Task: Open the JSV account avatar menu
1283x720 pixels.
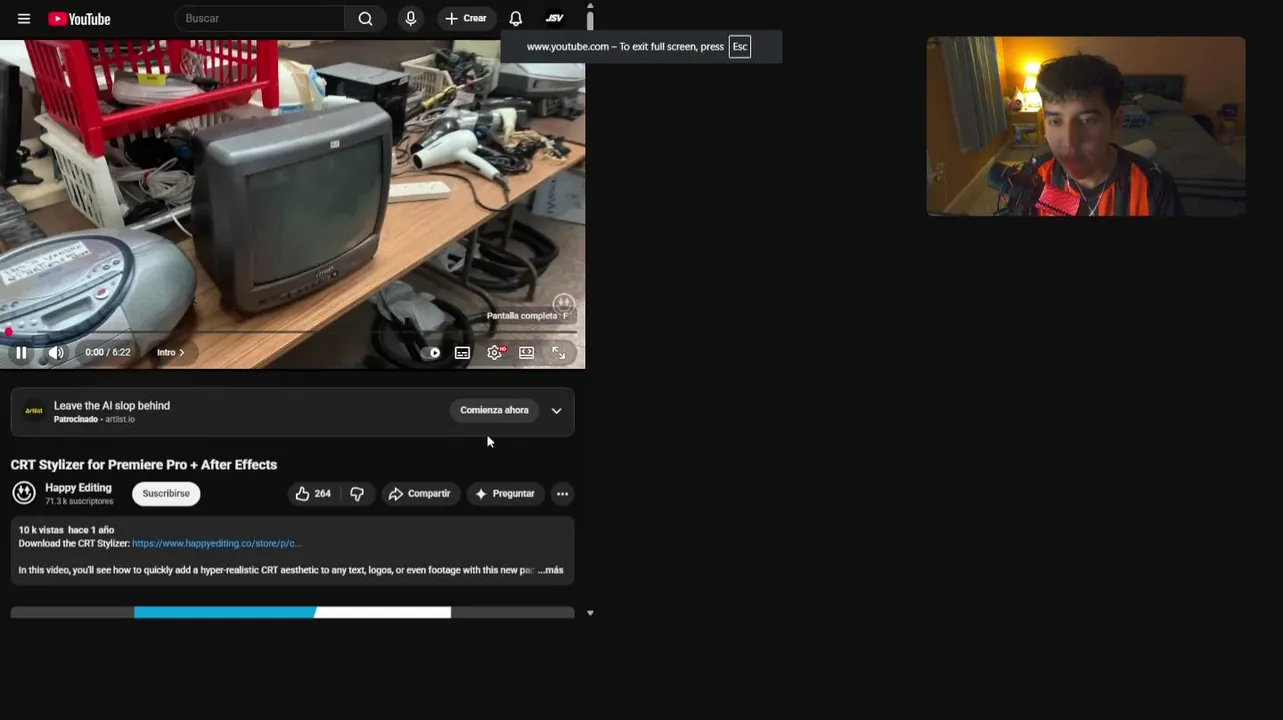Action: (x=554, y=18)
